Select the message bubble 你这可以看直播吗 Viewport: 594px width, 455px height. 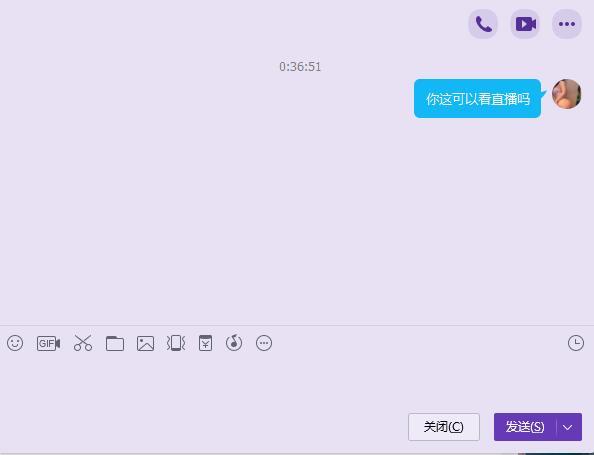tap(477, 99)
